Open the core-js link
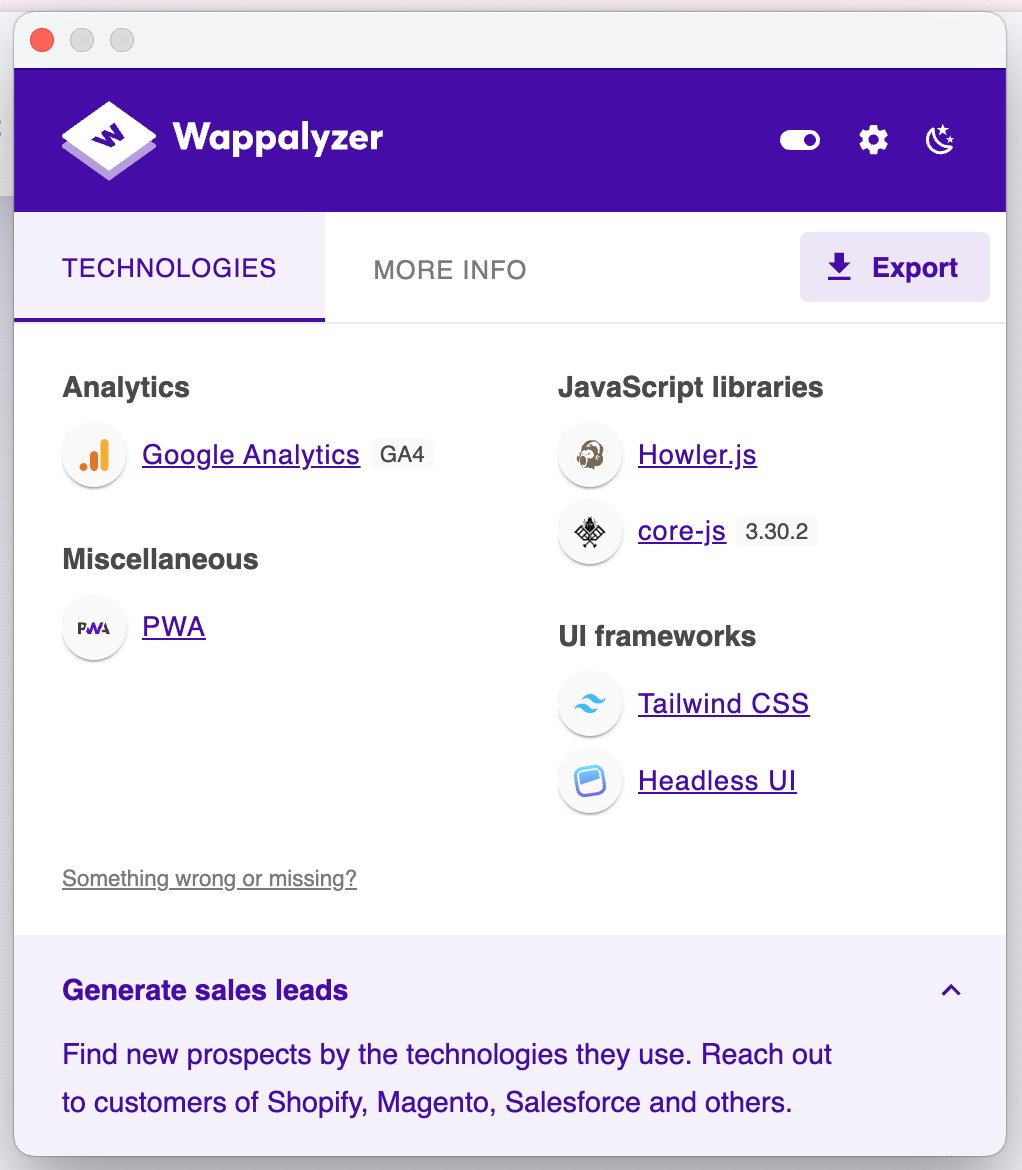The width and height of the screenshot is (1022, 1170). click(681, 531)
